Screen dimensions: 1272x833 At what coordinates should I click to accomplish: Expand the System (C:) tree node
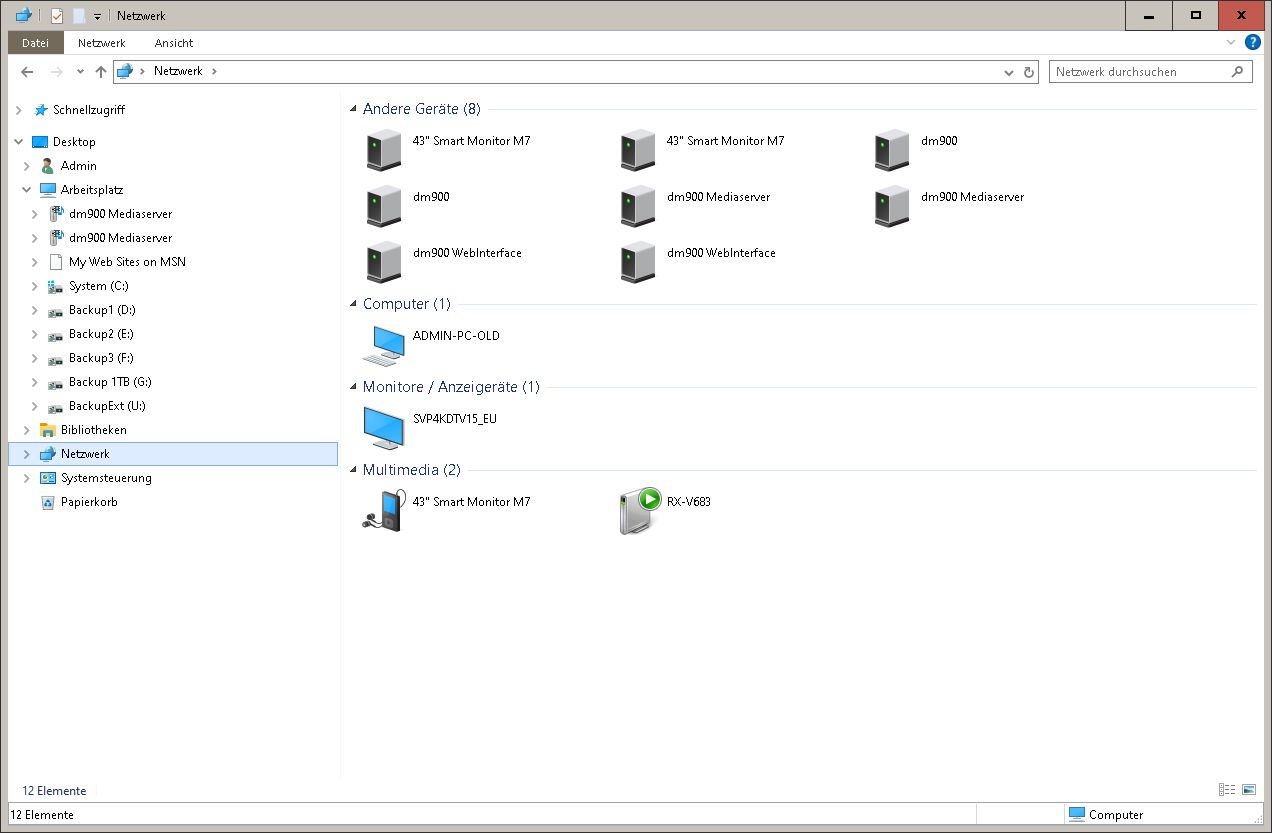pos(35,286)
